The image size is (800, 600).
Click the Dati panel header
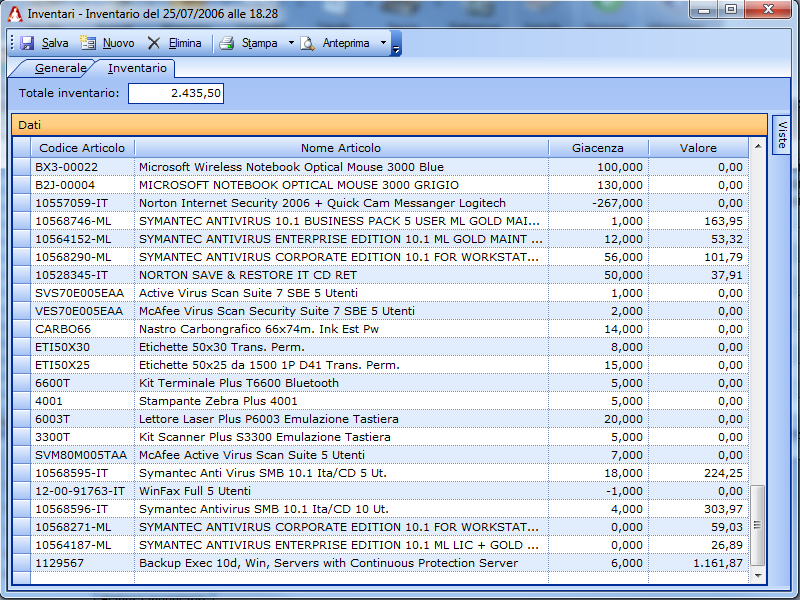[389, 125]
